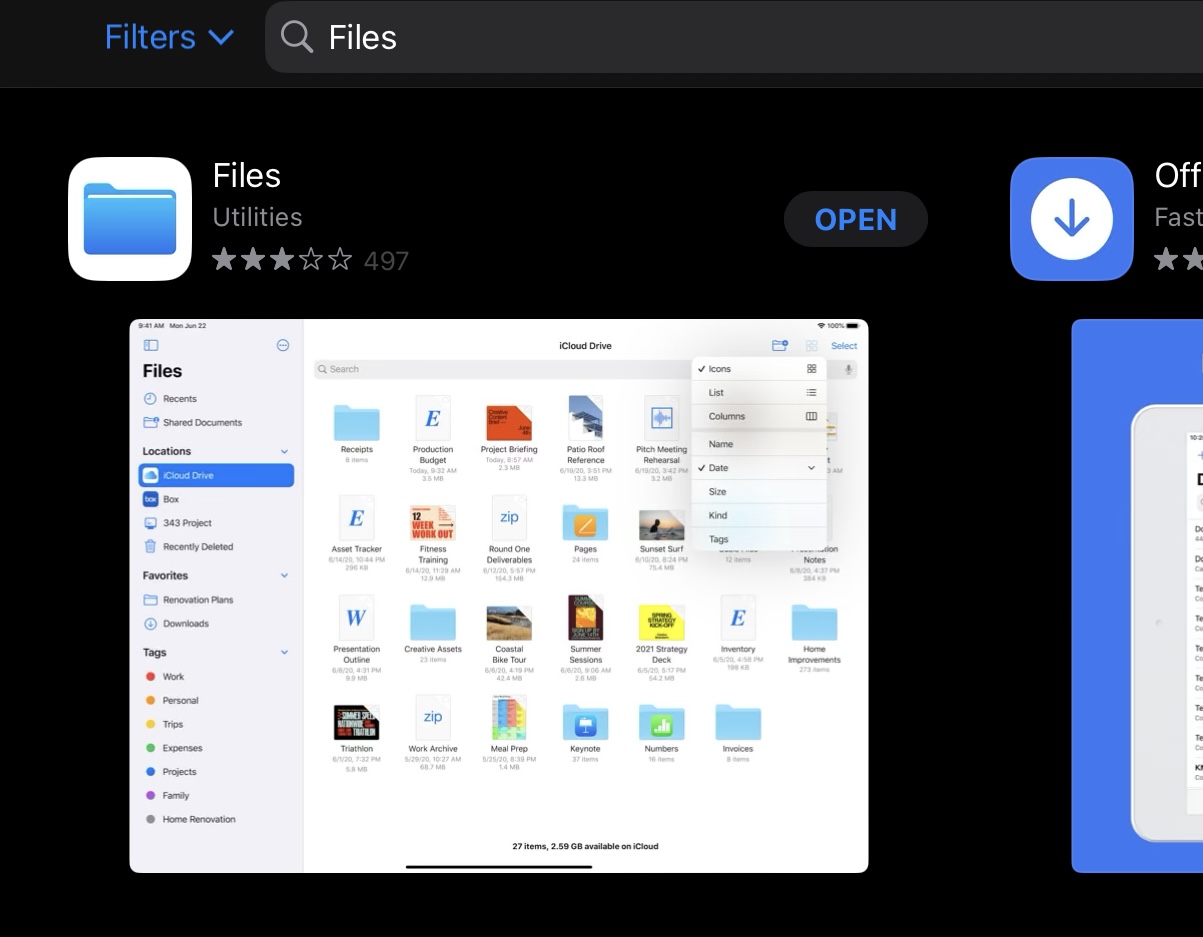Tap the blue download-arrow app icon
The height and width of the screenshot is (937, 1203).
[x=1071, y=219]
